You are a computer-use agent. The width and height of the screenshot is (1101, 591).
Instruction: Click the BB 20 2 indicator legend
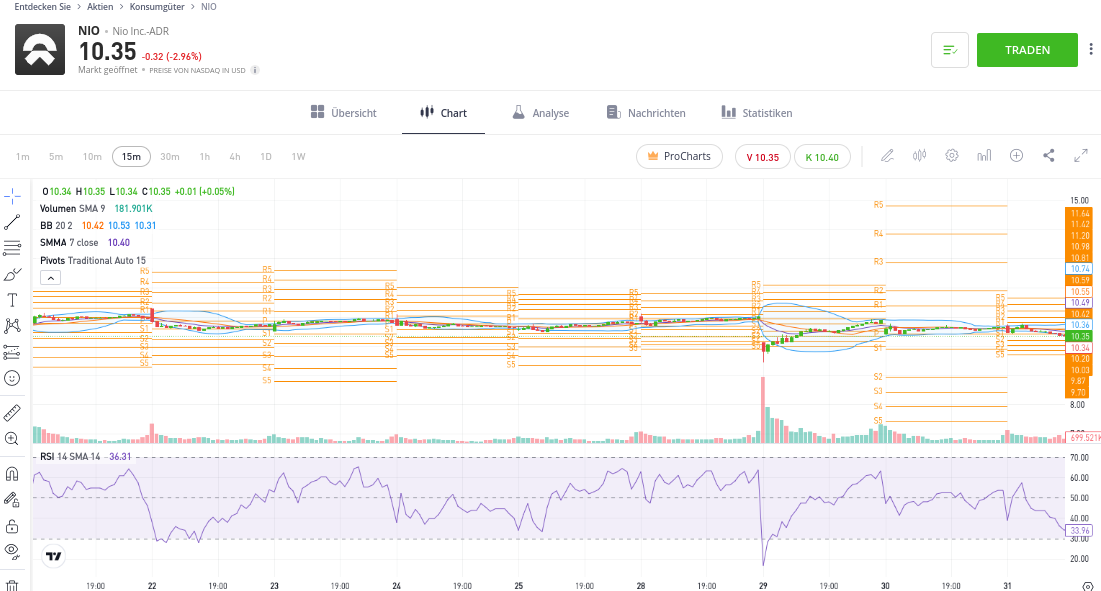pyautogui.click(x=56, y=225)
